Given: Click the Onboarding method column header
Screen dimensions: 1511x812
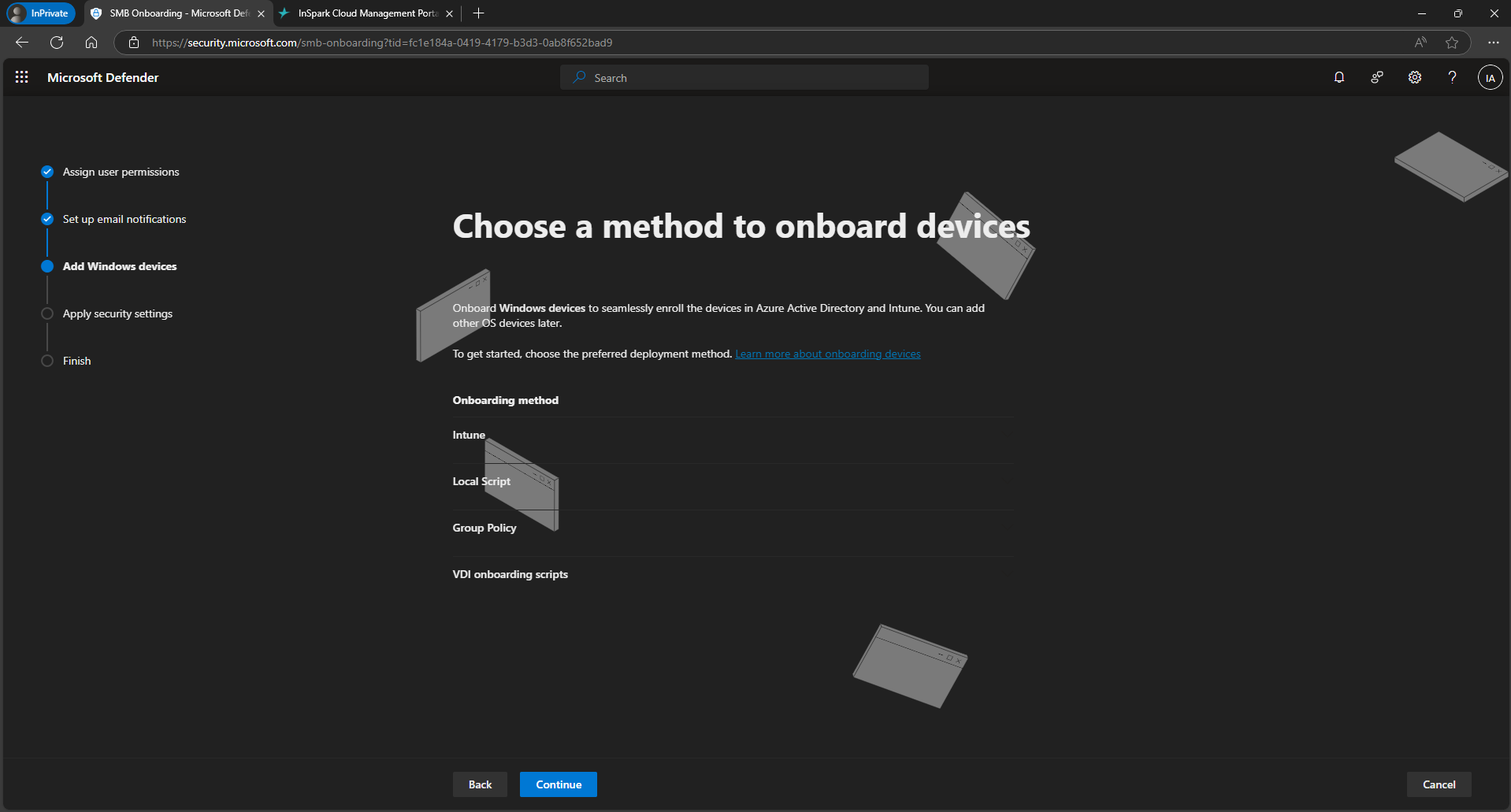Looking at the screenshot, I should click(505, 400).
